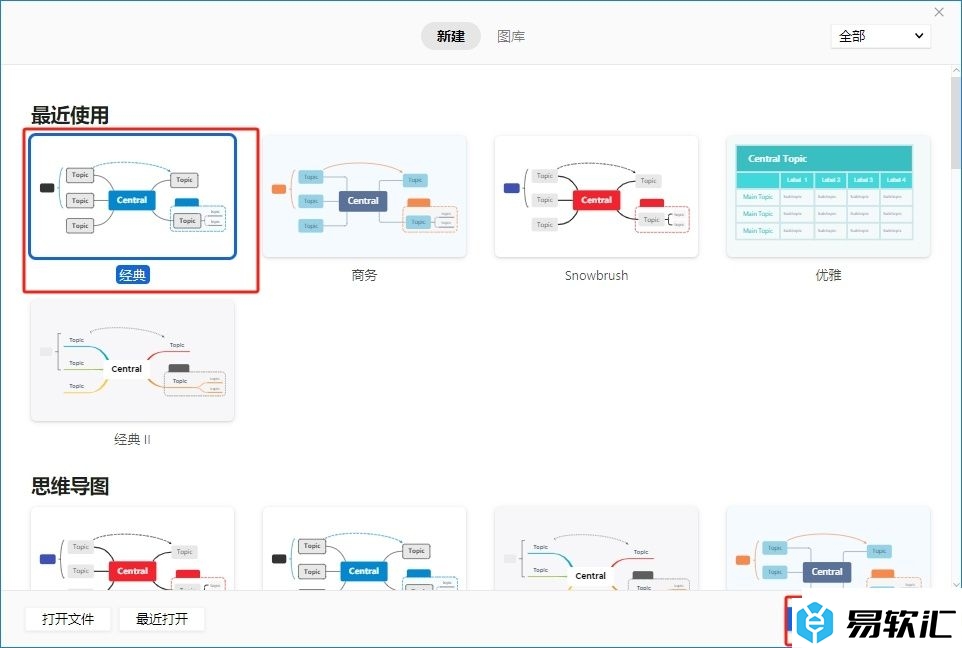The image size is (962, 648).
Task: Select blue Central mind map in 思维导图
Action: pos(364,549)
